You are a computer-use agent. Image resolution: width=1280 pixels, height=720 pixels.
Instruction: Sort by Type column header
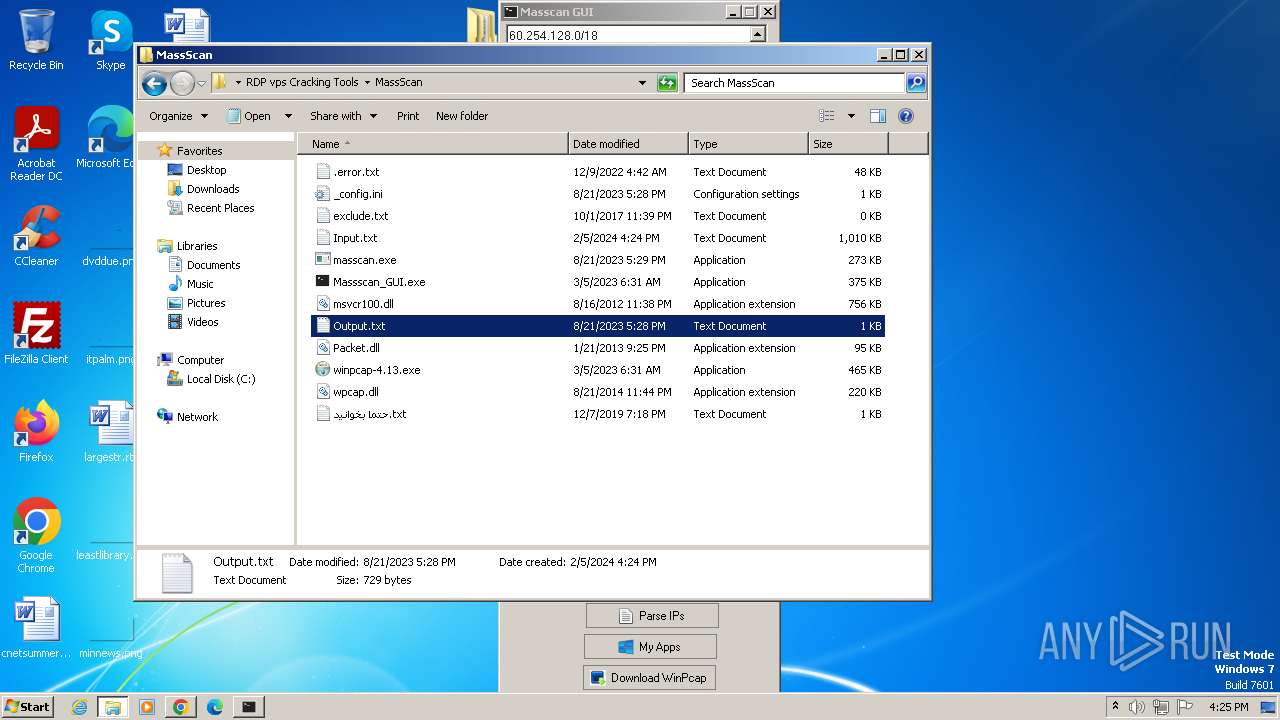[x=748, y=144]
